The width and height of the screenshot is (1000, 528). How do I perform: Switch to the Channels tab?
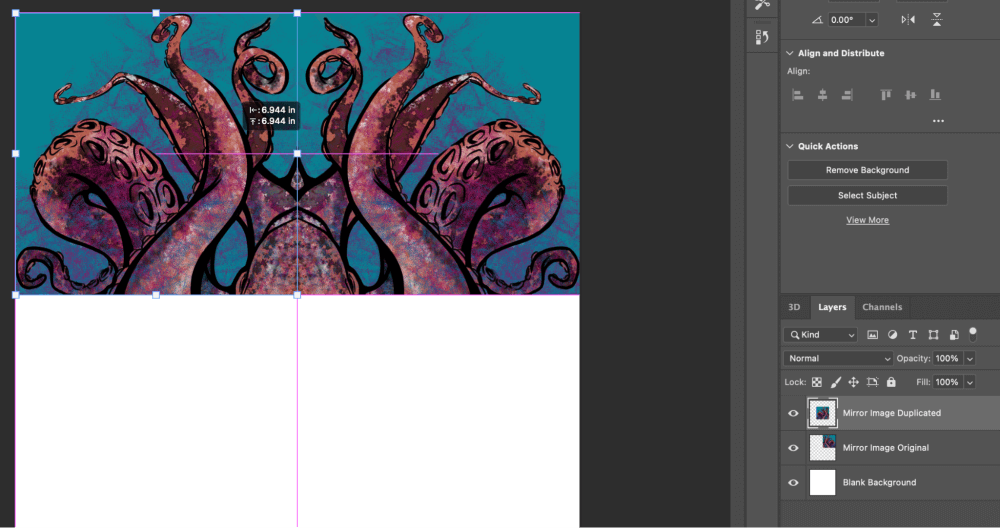pos(882,307)
